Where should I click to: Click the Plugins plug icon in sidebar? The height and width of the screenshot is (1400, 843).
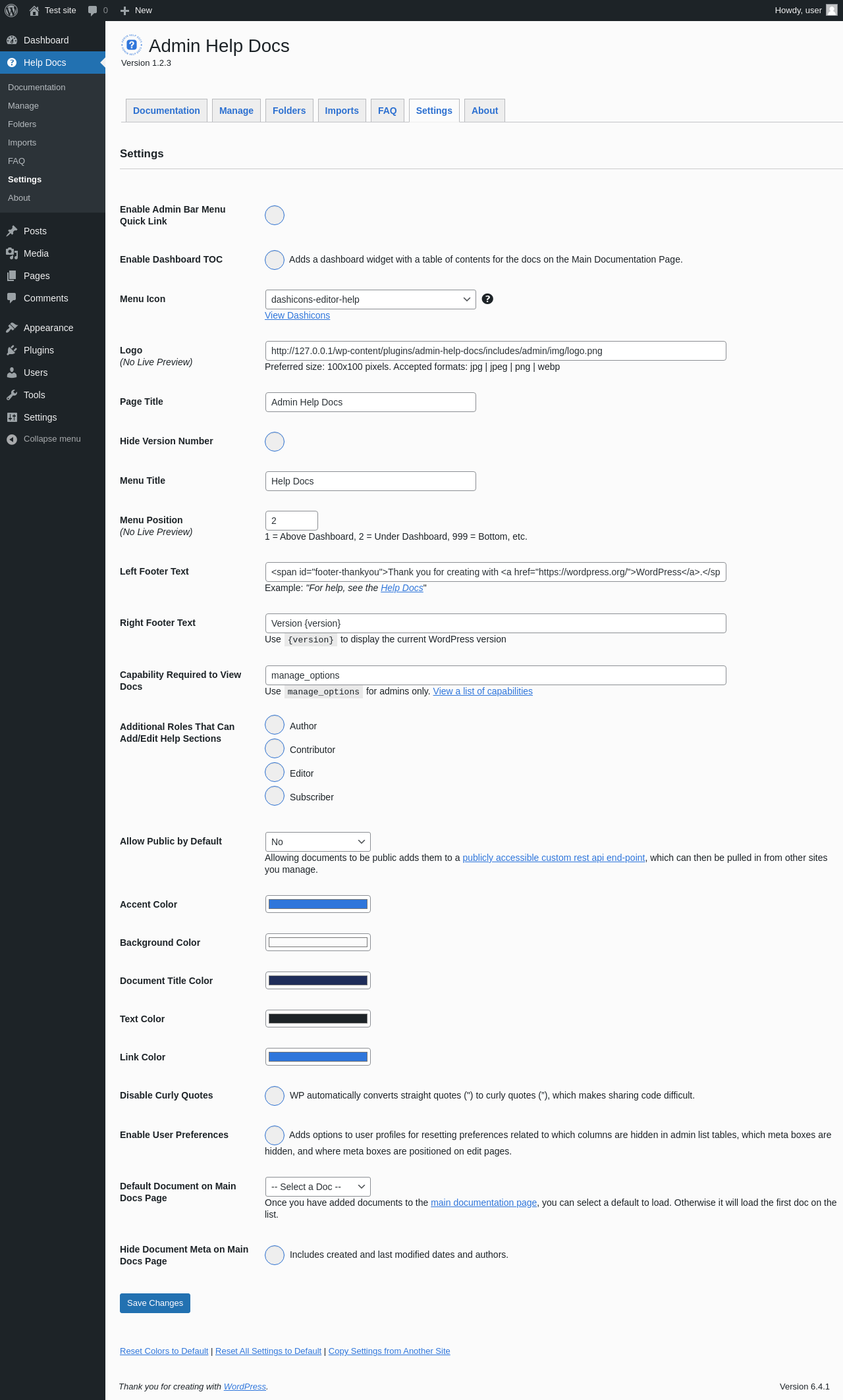pyautogui.click(x=12, y=350)
